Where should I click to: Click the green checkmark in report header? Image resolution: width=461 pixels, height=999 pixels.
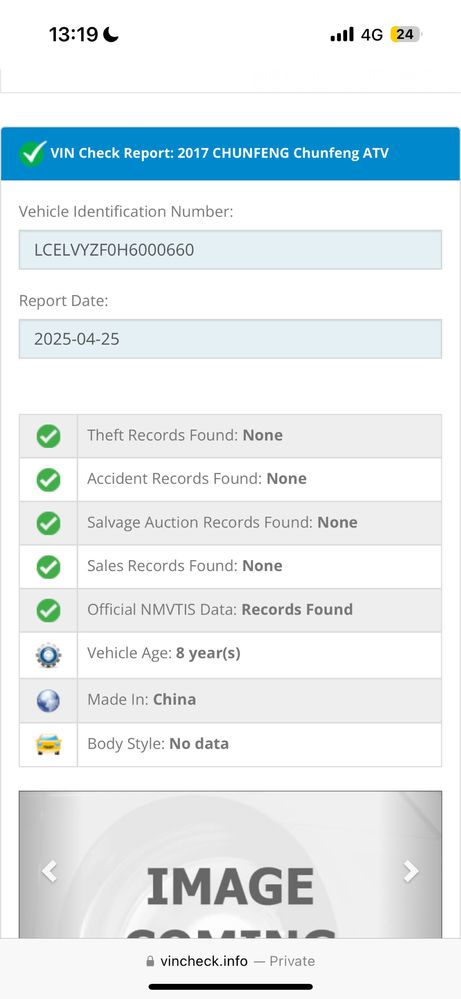click(x=32, y=153)
